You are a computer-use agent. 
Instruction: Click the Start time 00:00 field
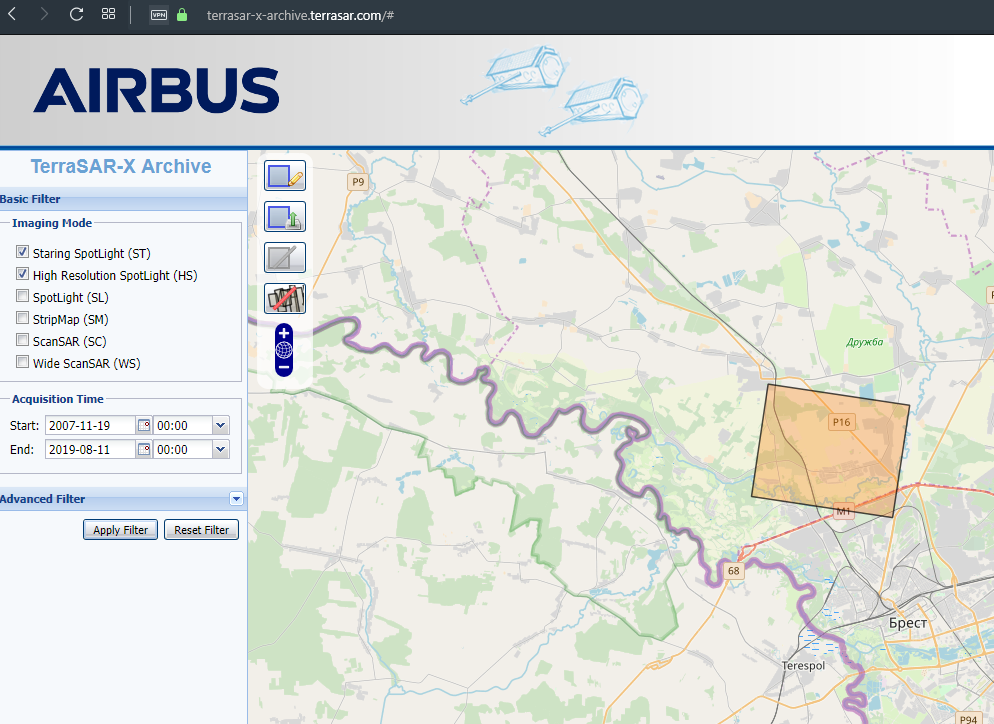183,425
